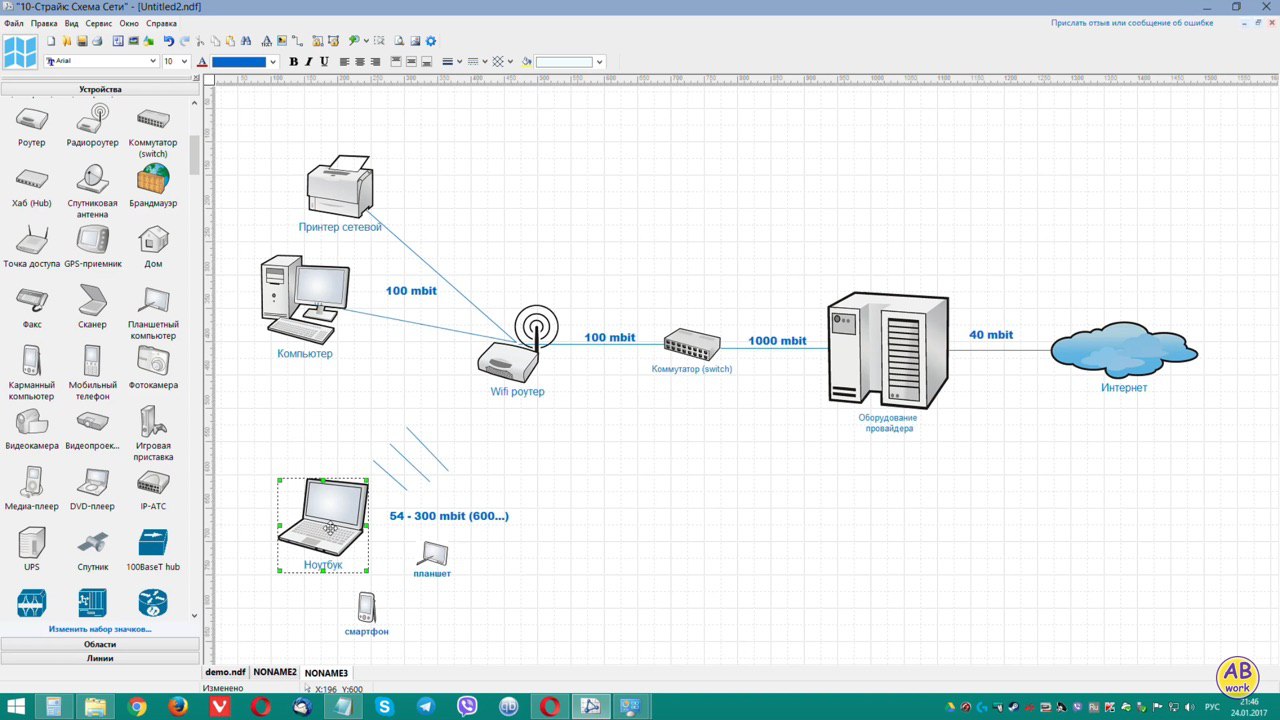Screen dimensions: 1280x720
Task: Select the Брандмауэр device icon
Action: click(x=153, y=180)
